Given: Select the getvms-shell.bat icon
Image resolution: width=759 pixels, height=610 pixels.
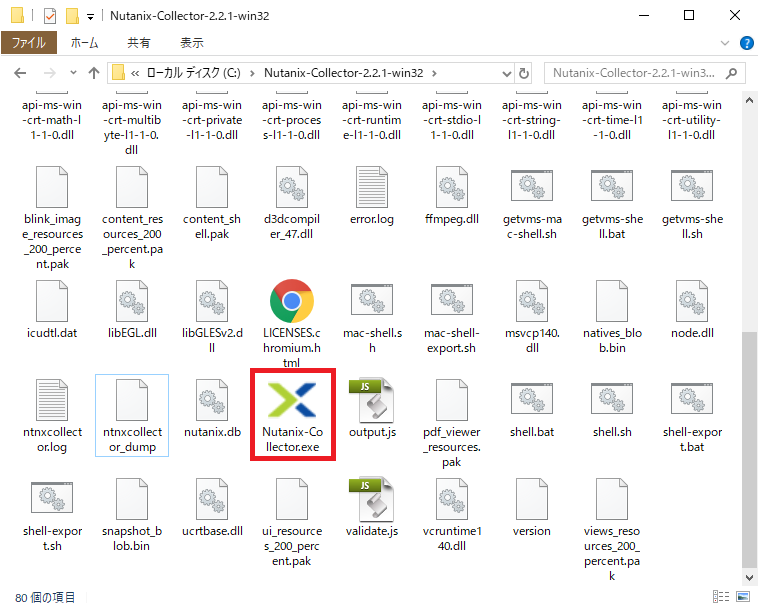Looking at the screenshot, I should [612, 185].
